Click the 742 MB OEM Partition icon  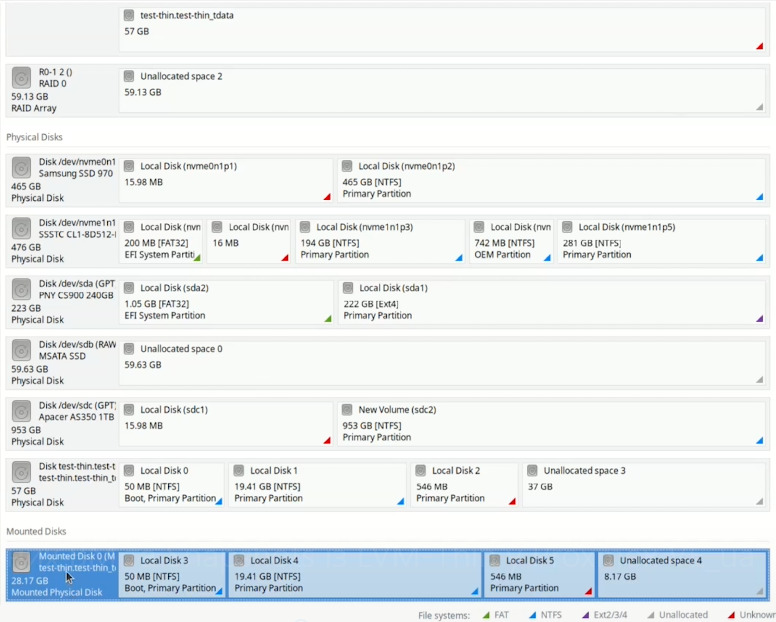(479, 227)
